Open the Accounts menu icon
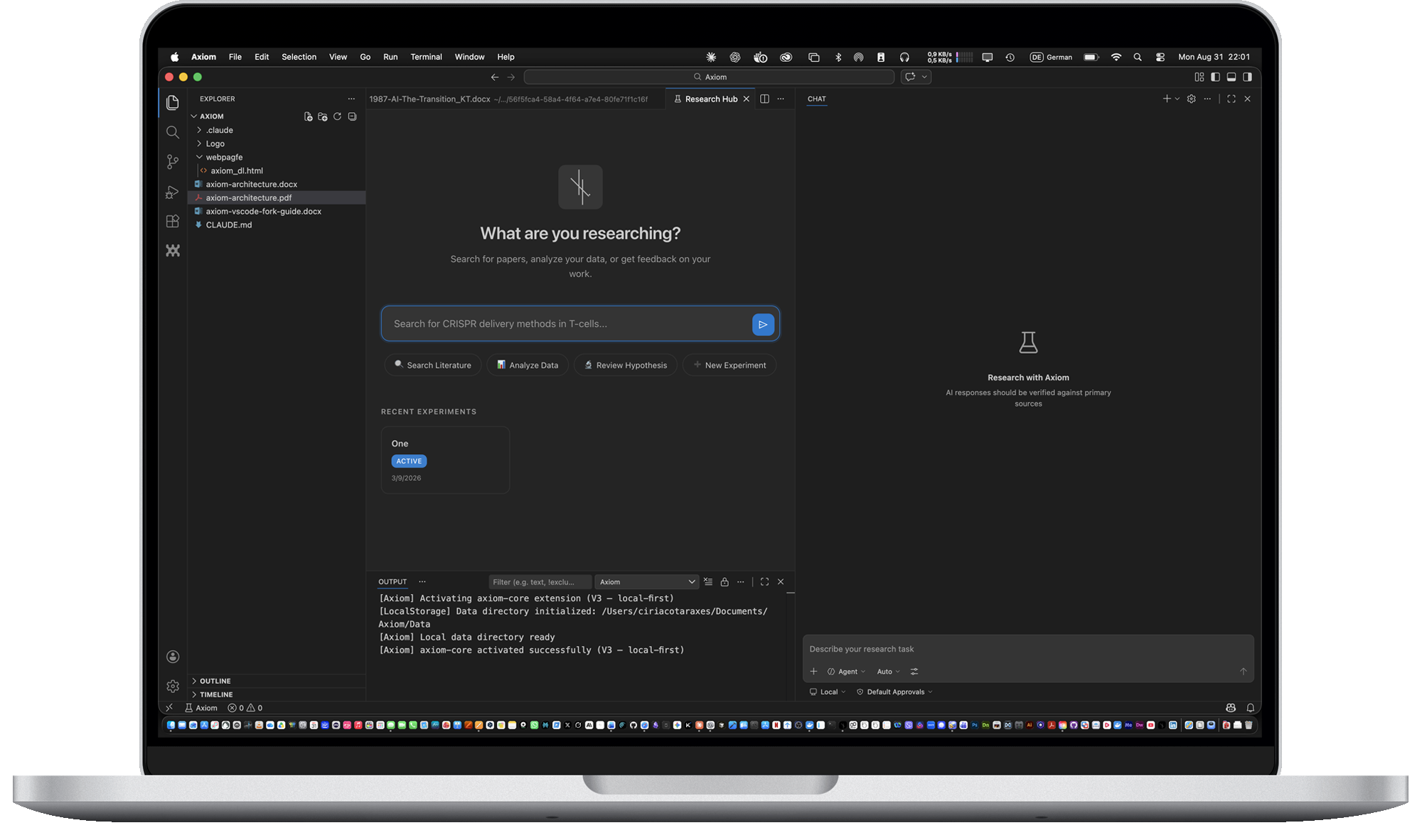 pyautogui.click(x=172, y=657)
